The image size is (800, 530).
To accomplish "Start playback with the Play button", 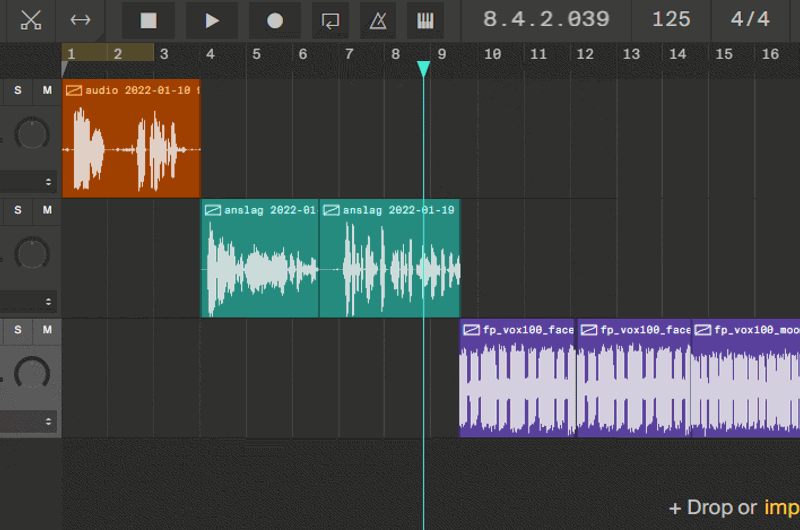I will point(211,20).
